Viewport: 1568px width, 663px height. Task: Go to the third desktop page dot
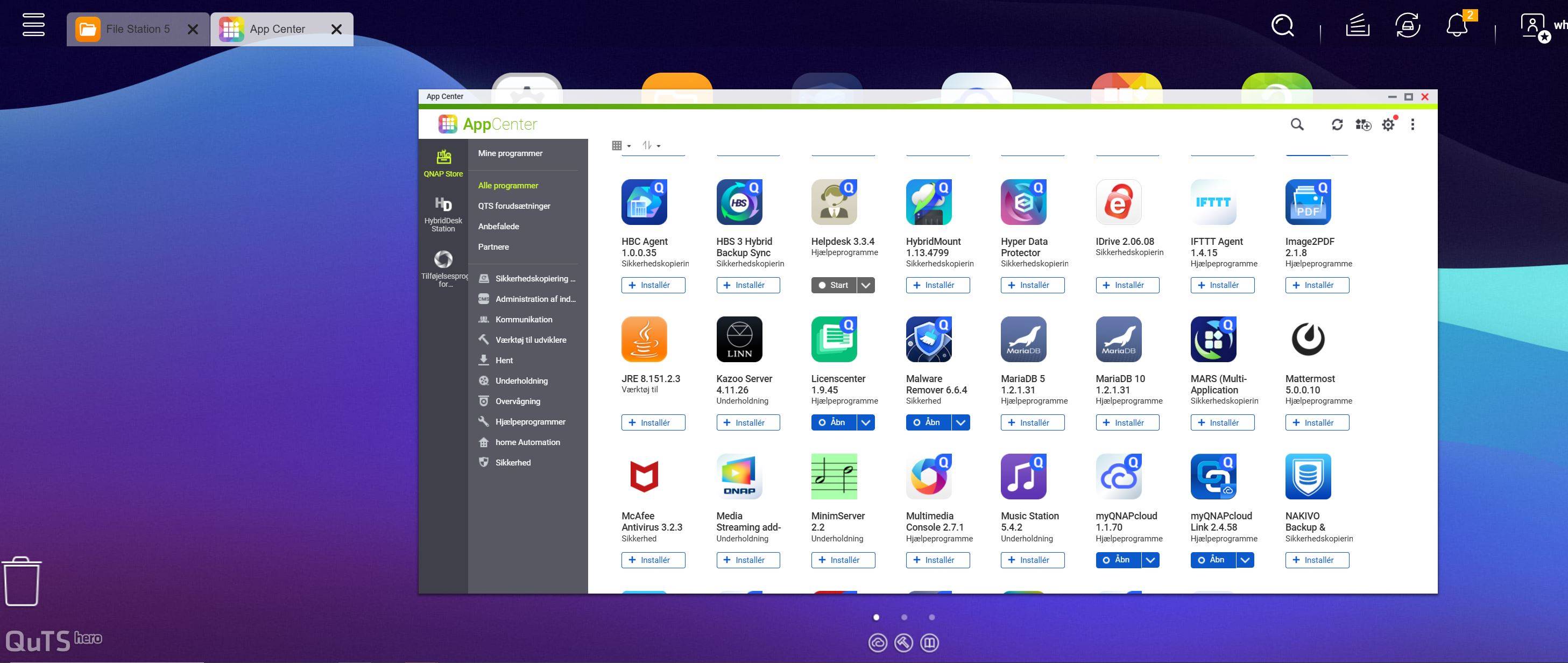(x=932, y=617)
